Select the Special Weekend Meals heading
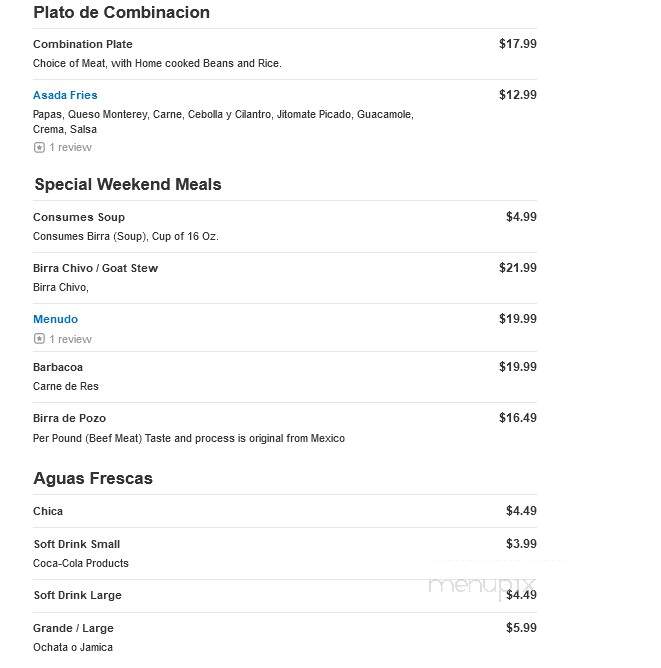This screenshot has height=668, width=661. pyautogui.click(x=128, y=184)
